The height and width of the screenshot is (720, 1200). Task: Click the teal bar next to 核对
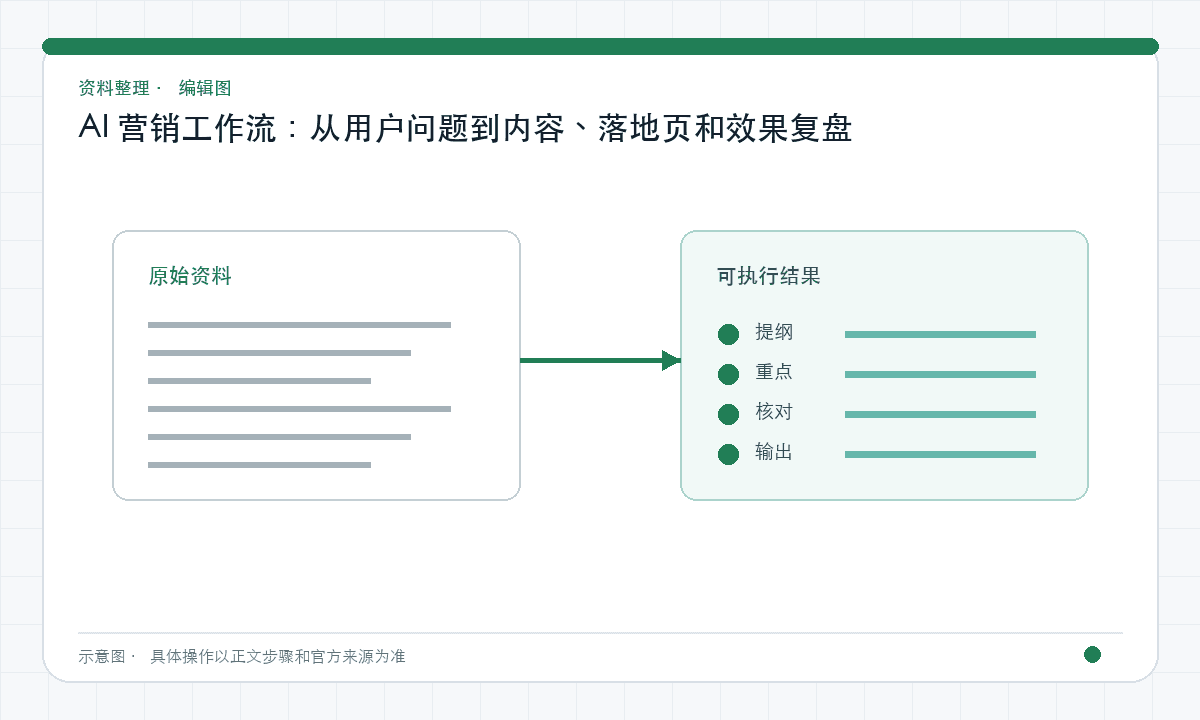940,414
